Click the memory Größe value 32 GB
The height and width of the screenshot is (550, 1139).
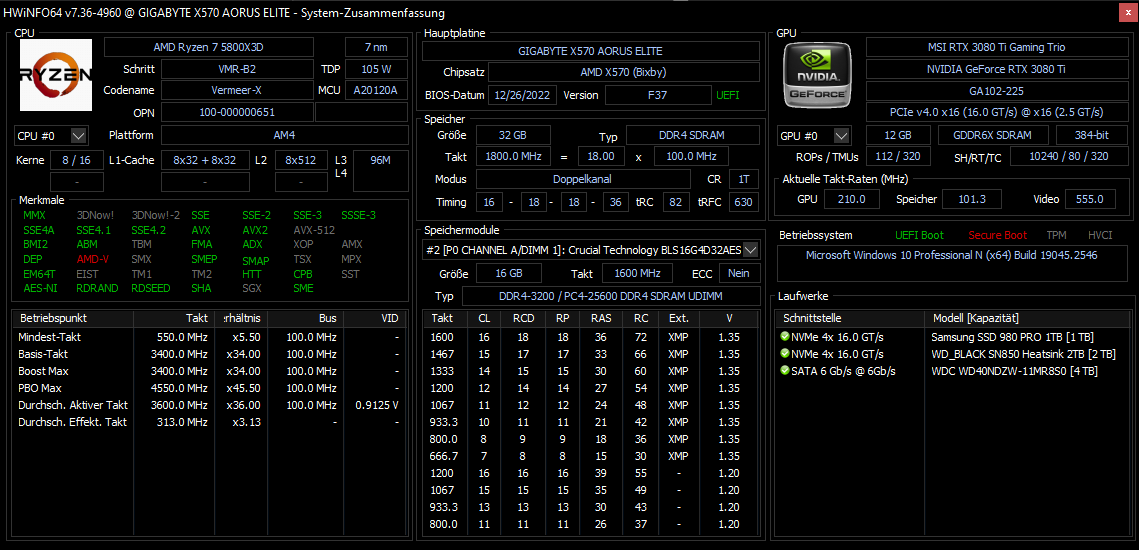pyautogui.click(x=514, y=136)
